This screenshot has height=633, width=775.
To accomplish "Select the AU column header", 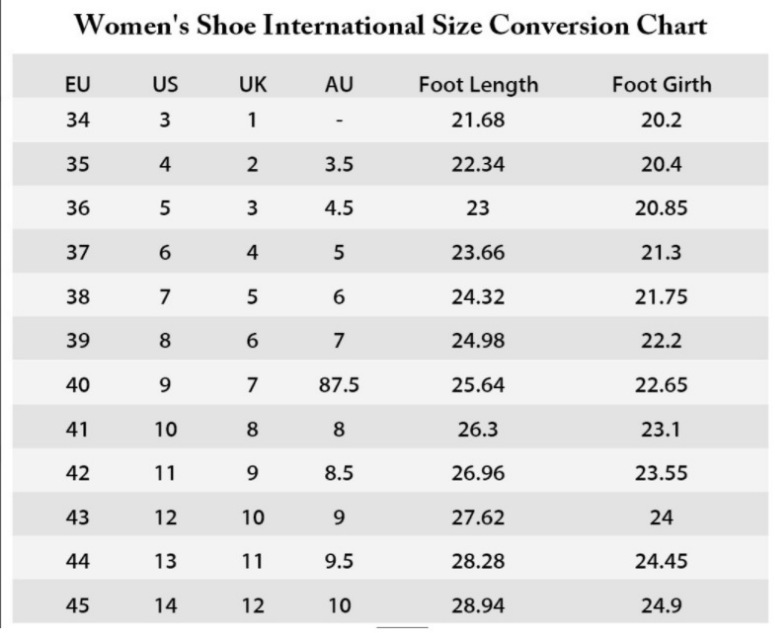I will point(339,85).
